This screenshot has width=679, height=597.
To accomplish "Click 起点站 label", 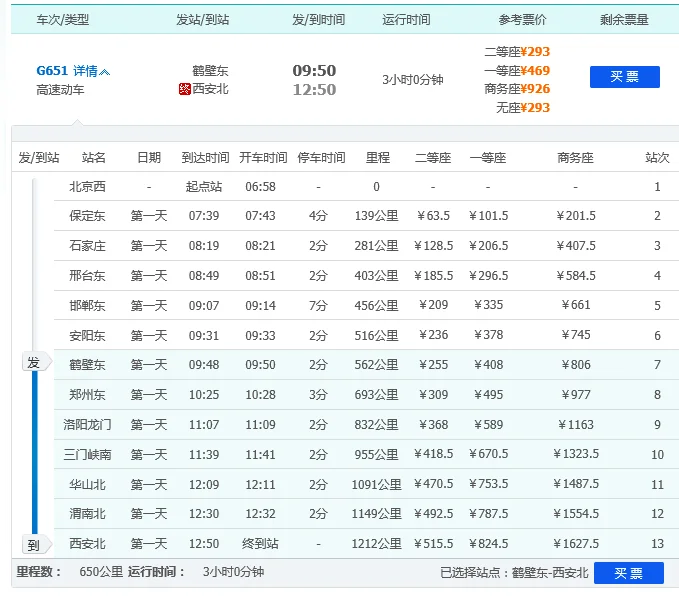I will pos(204,187).
